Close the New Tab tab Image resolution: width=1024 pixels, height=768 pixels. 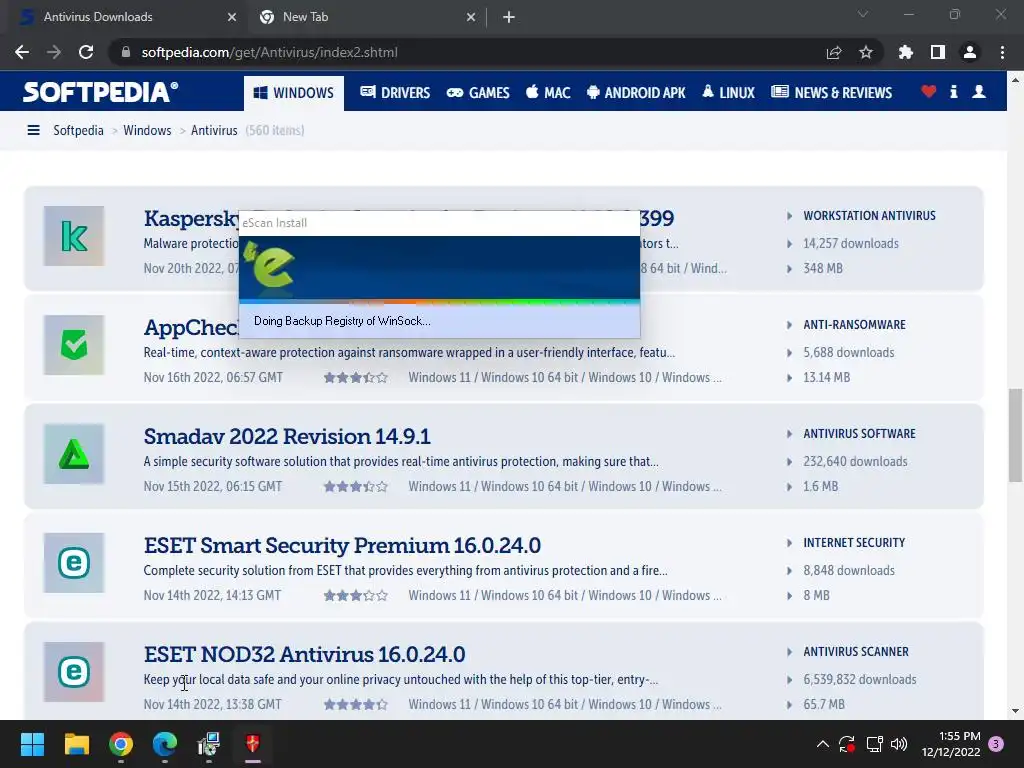tap(471, 17)
